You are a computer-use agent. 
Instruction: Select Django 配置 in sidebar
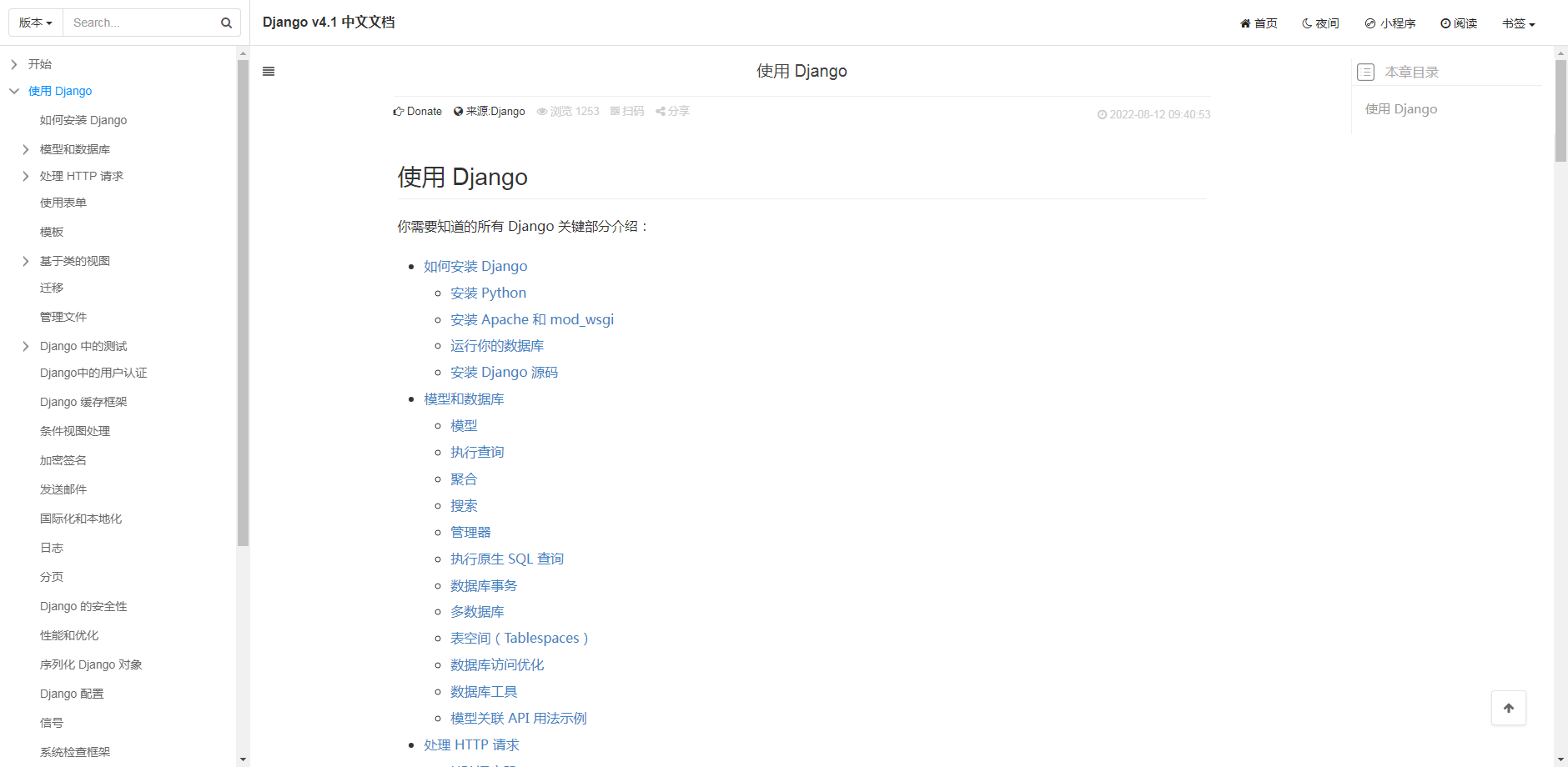72,694
